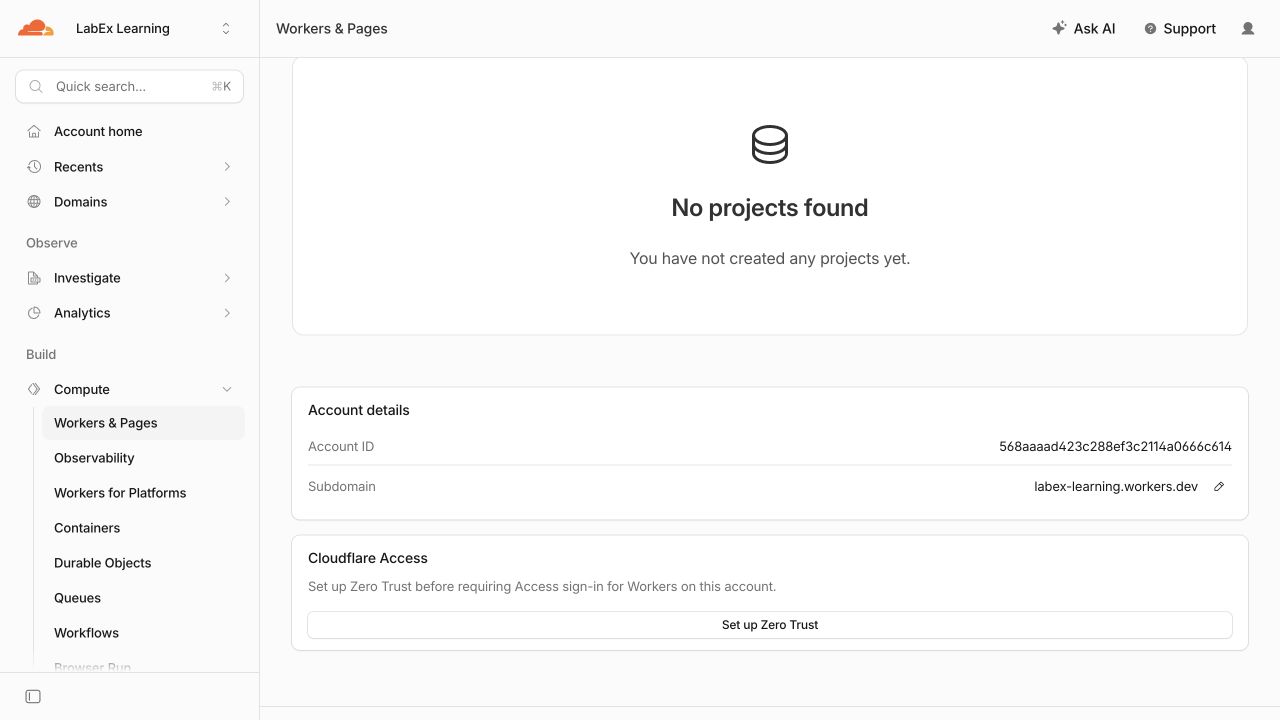Select Workers & Pages in sidebar
This screenshot has height=720, width=1280.
click(143, 423)
